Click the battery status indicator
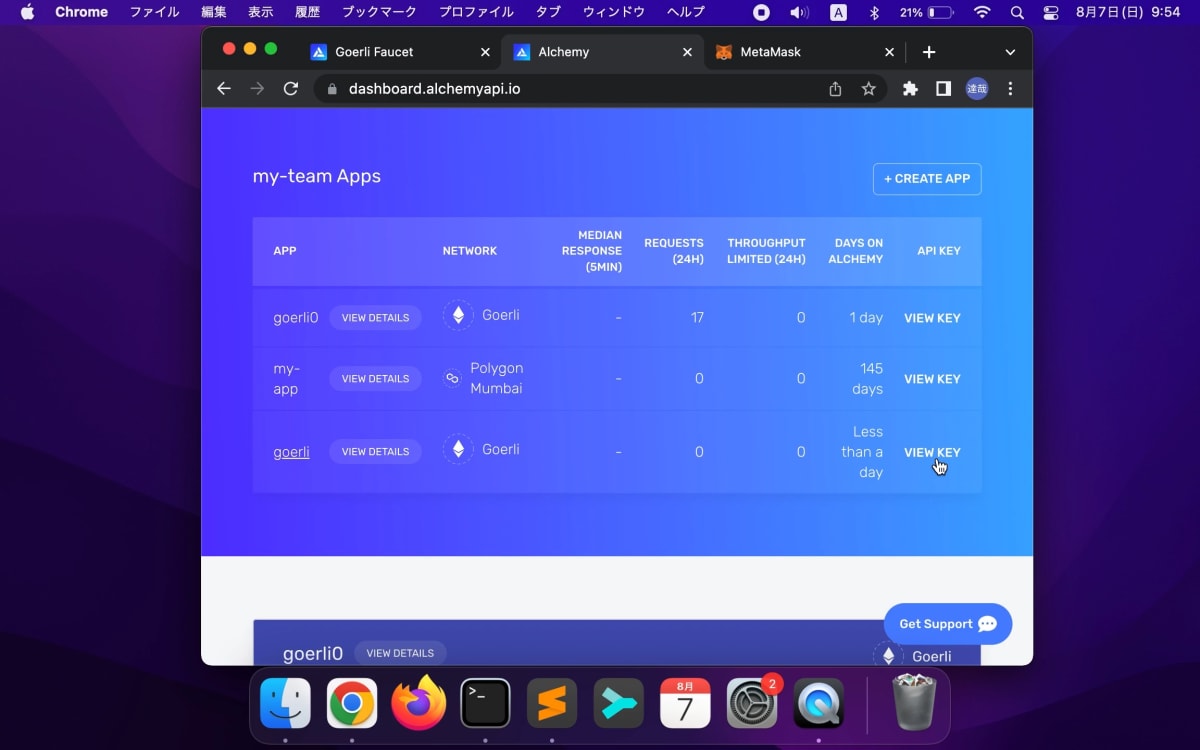Viewport: 1200px width, 750px height. pos(926,12)
